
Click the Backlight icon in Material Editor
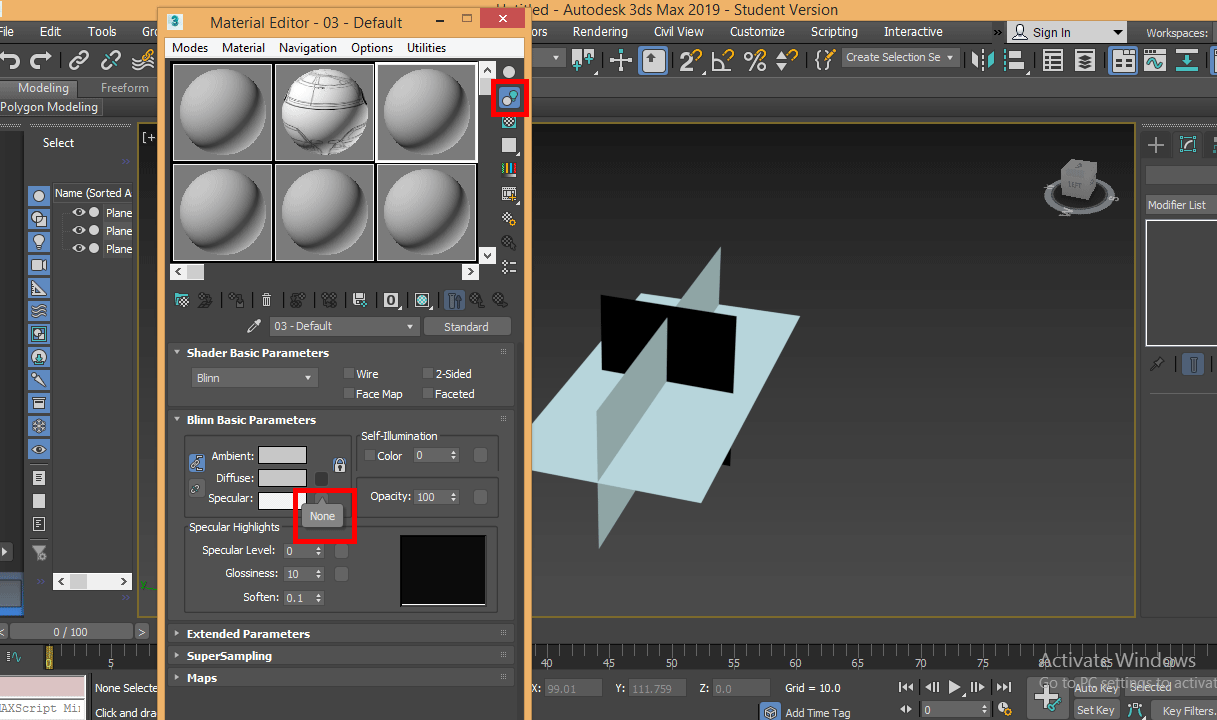click(509, 98)
